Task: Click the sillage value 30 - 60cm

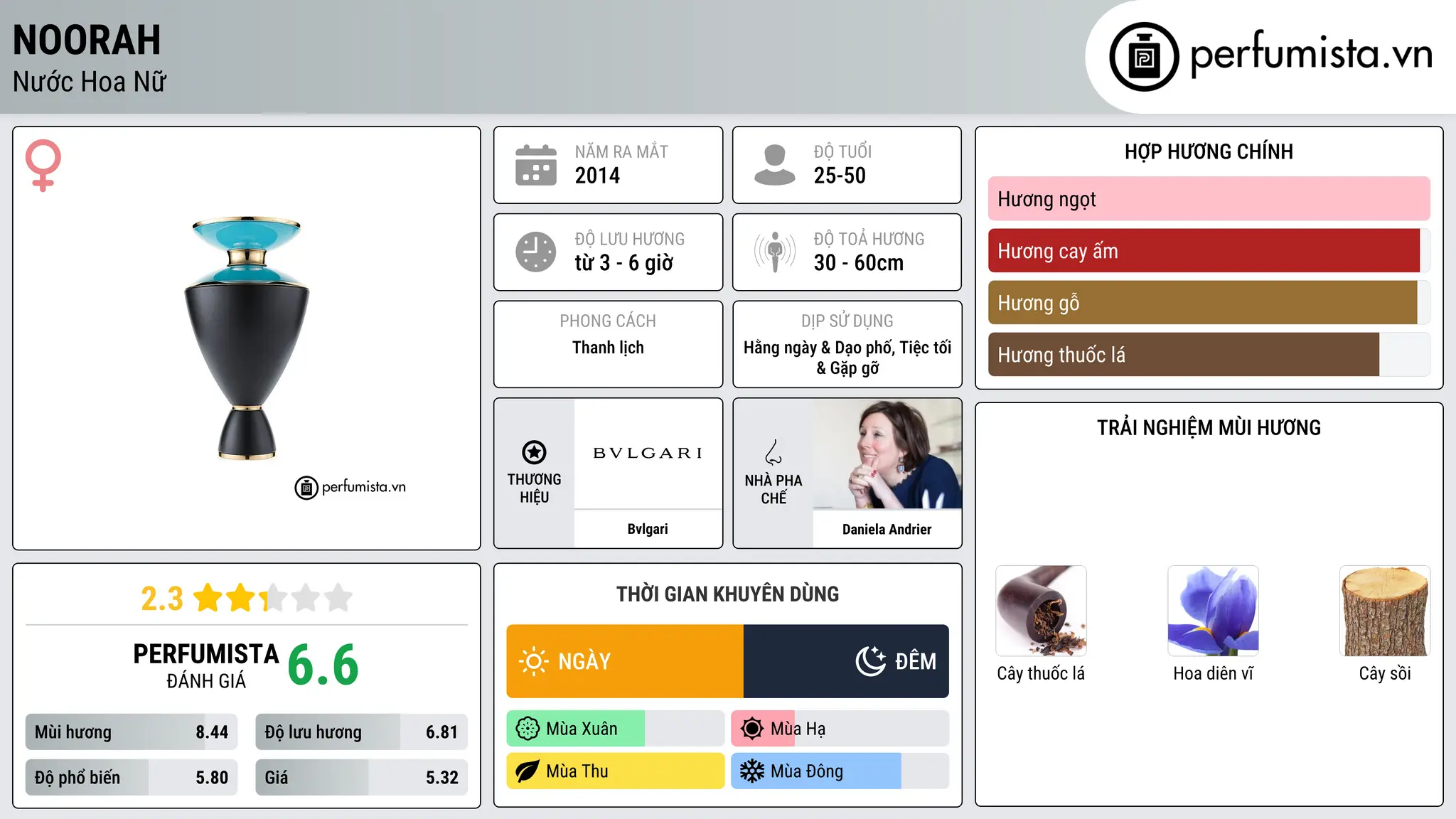Action: [859, 263]
